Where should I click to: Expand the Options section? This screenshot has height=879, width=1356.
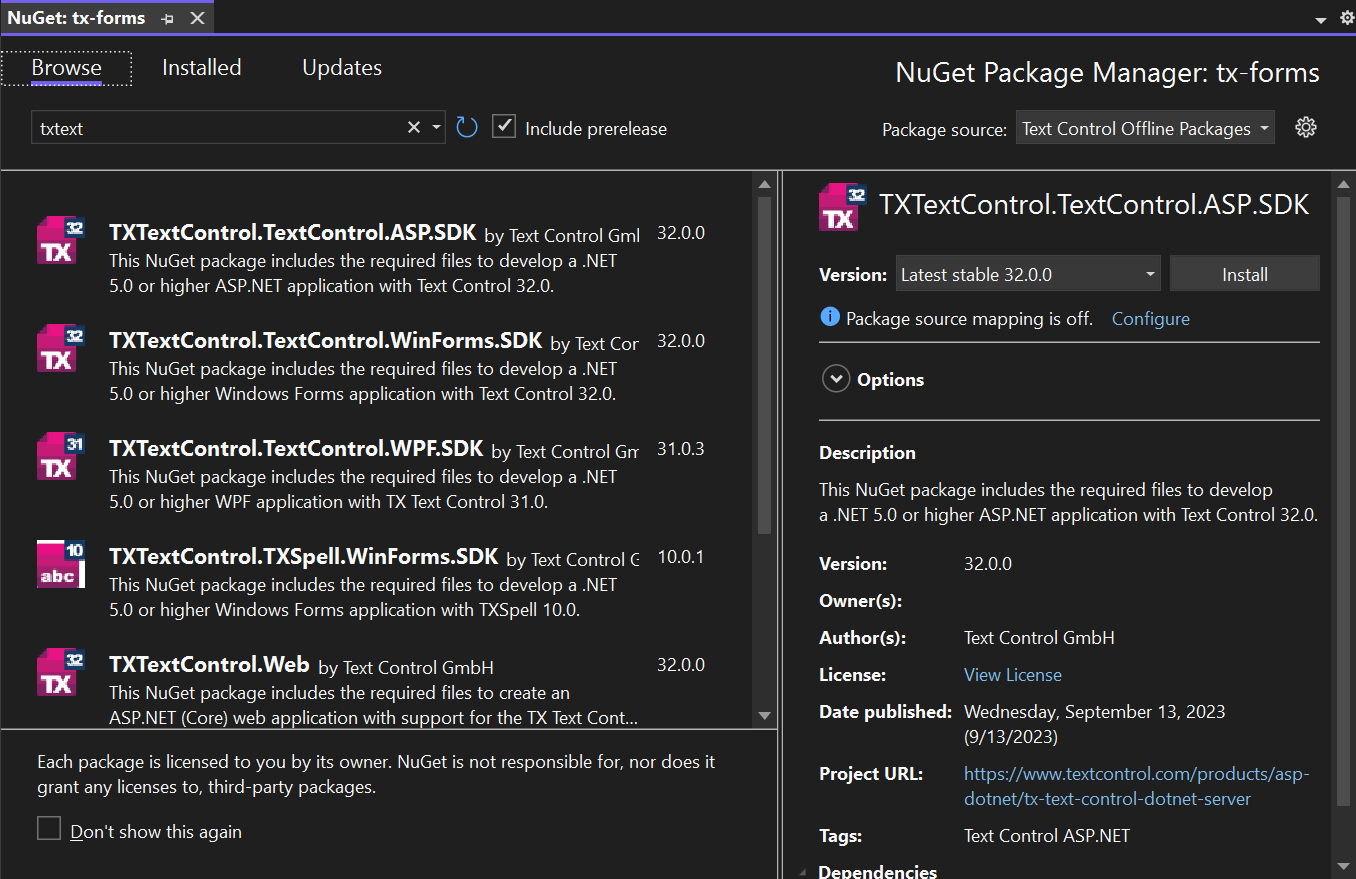[835, 379]
